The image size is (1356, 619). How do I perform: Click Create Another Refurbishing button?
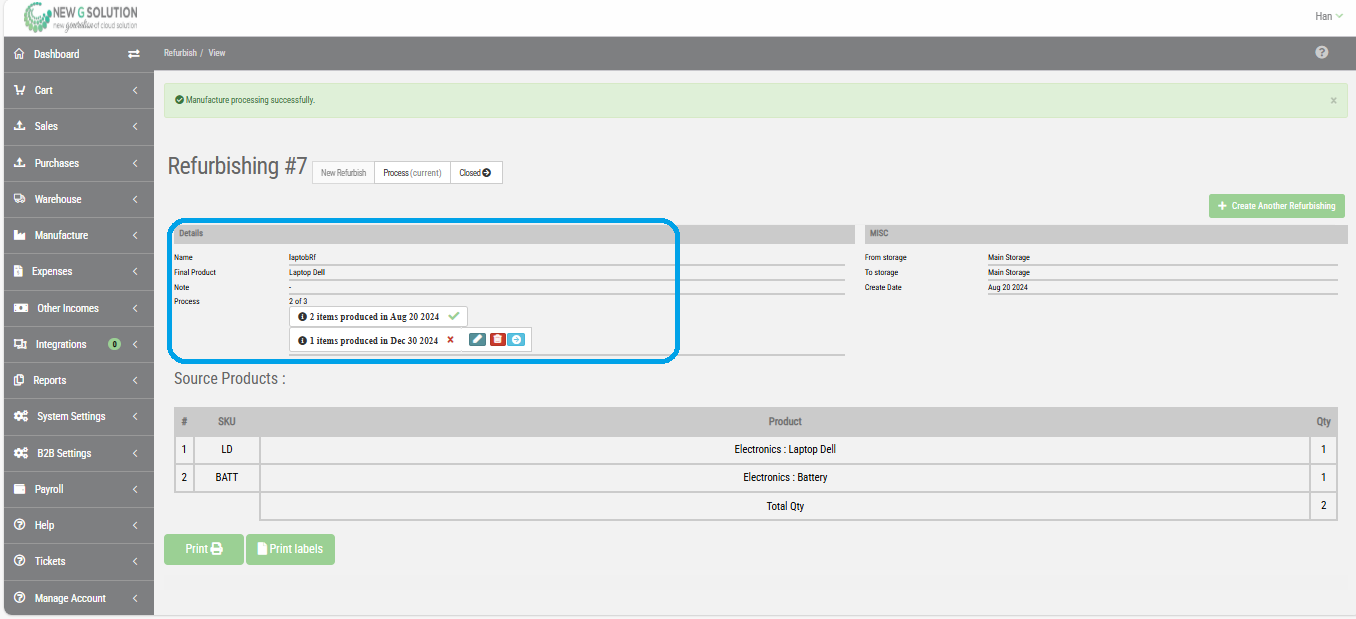click(x=1277, y=206)
